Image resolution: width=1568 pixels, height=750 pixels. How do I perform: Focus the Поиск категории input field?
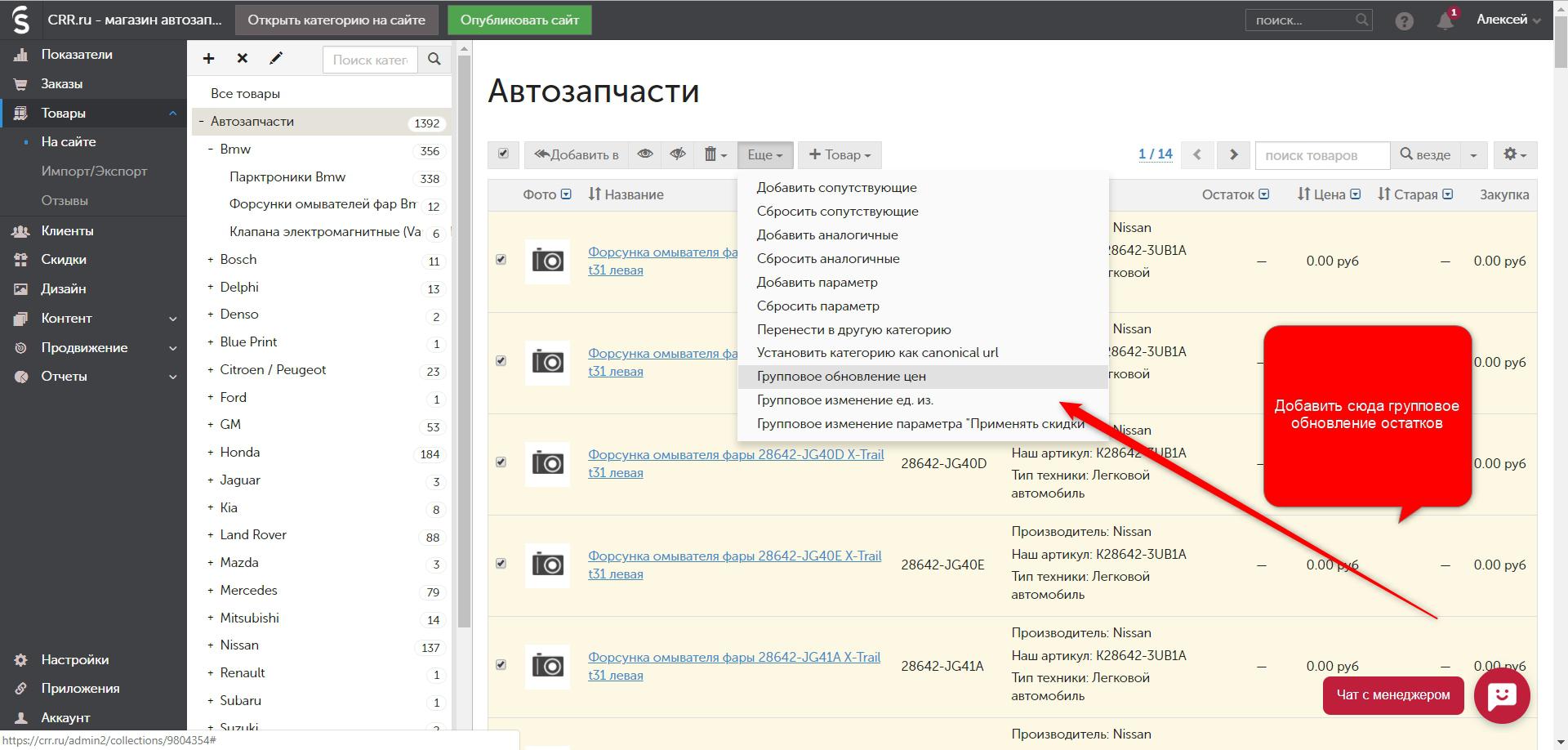click(x=370, y=60)
